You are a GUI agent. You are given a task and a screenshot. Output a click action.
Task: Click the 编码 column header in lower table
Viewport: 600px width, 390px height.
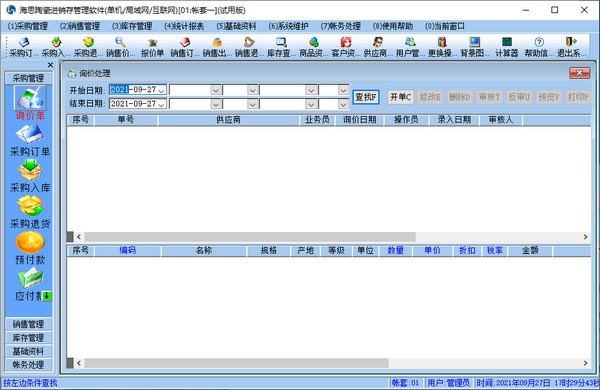[127, 251]
